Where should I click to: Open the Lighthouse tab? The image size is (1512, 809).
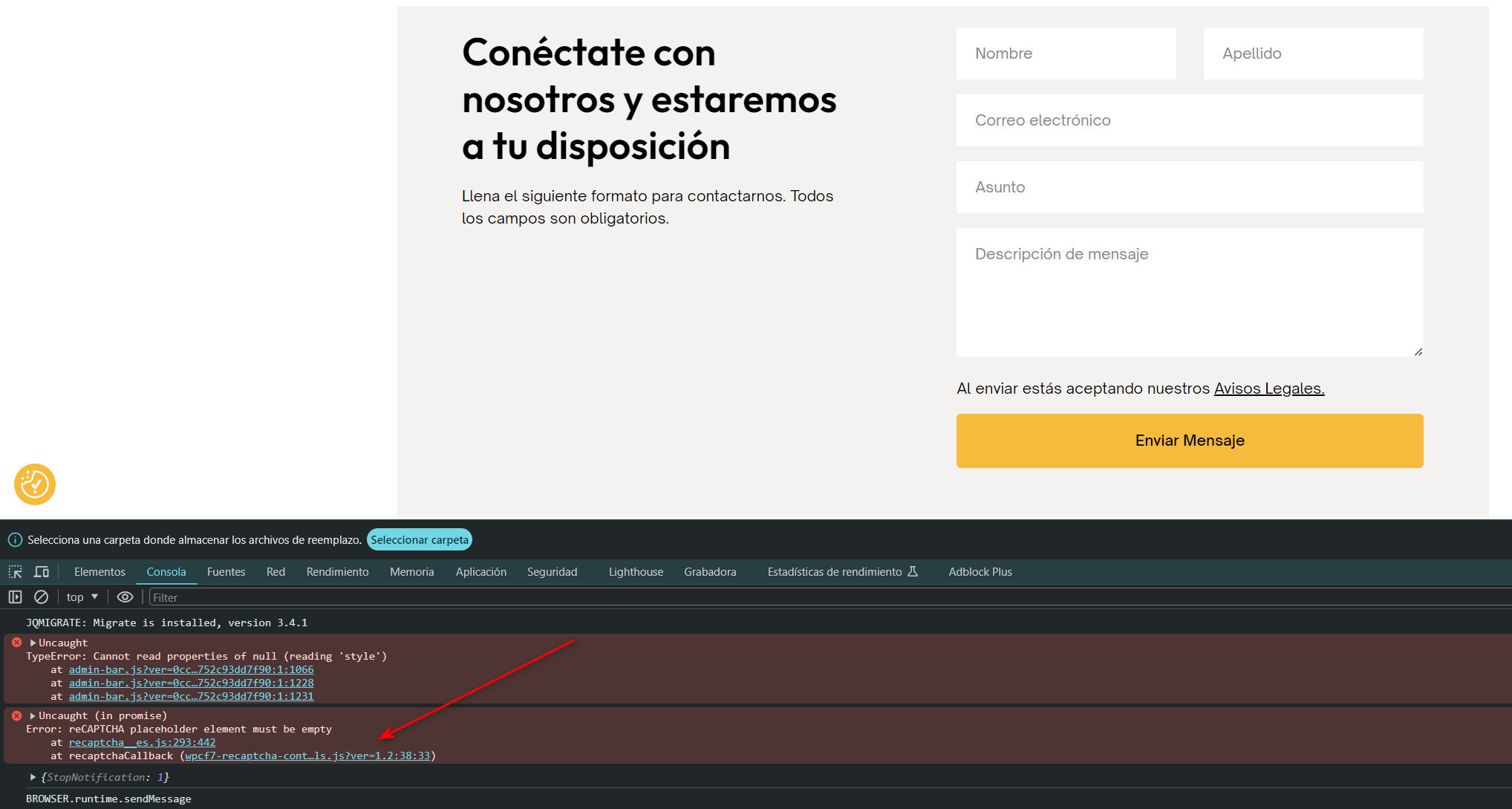(636, 572)
